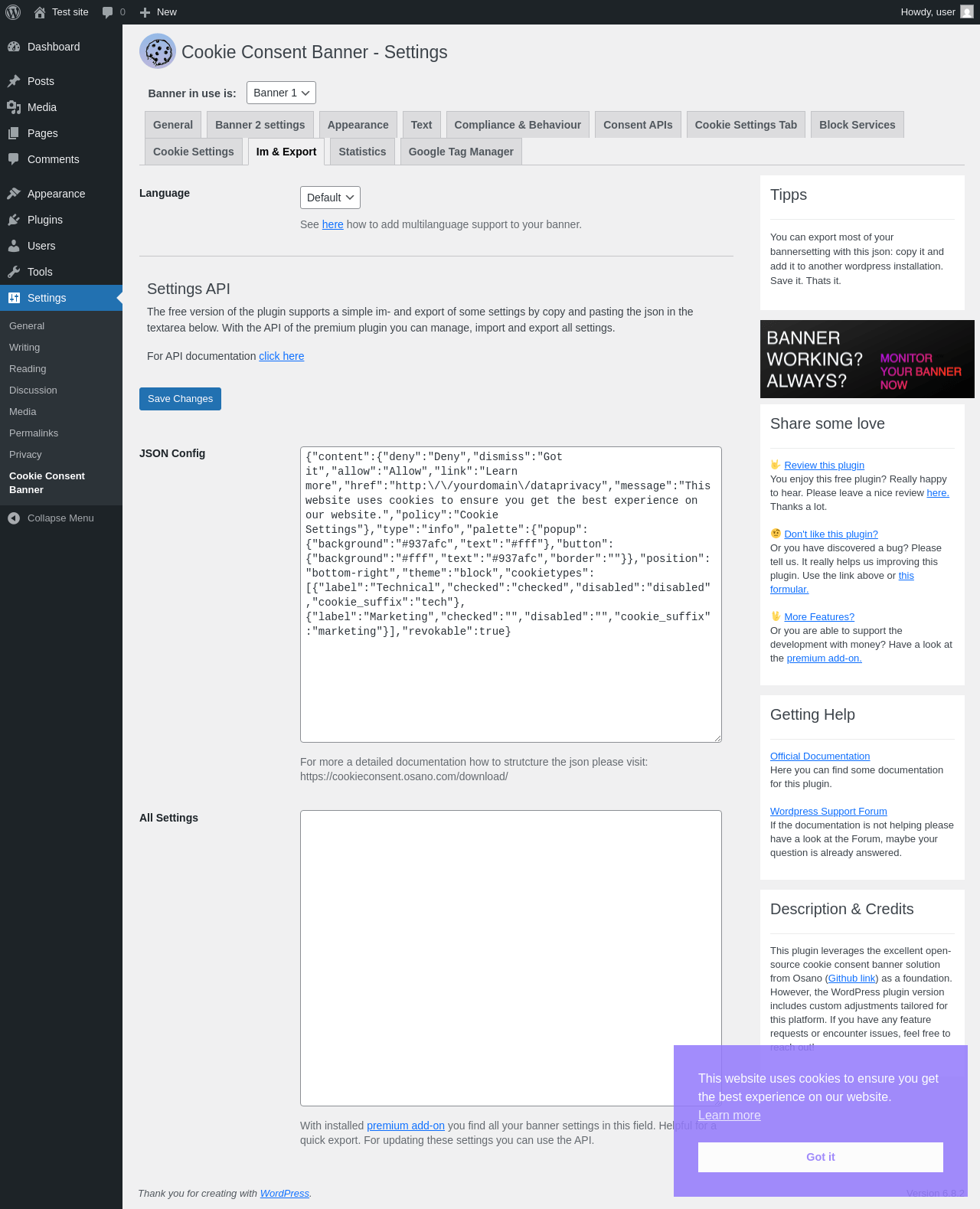Click the Dashboard gauge icon in sidebar
The height and width of the screenshot is (1209, 980).
tap(14, 47)
